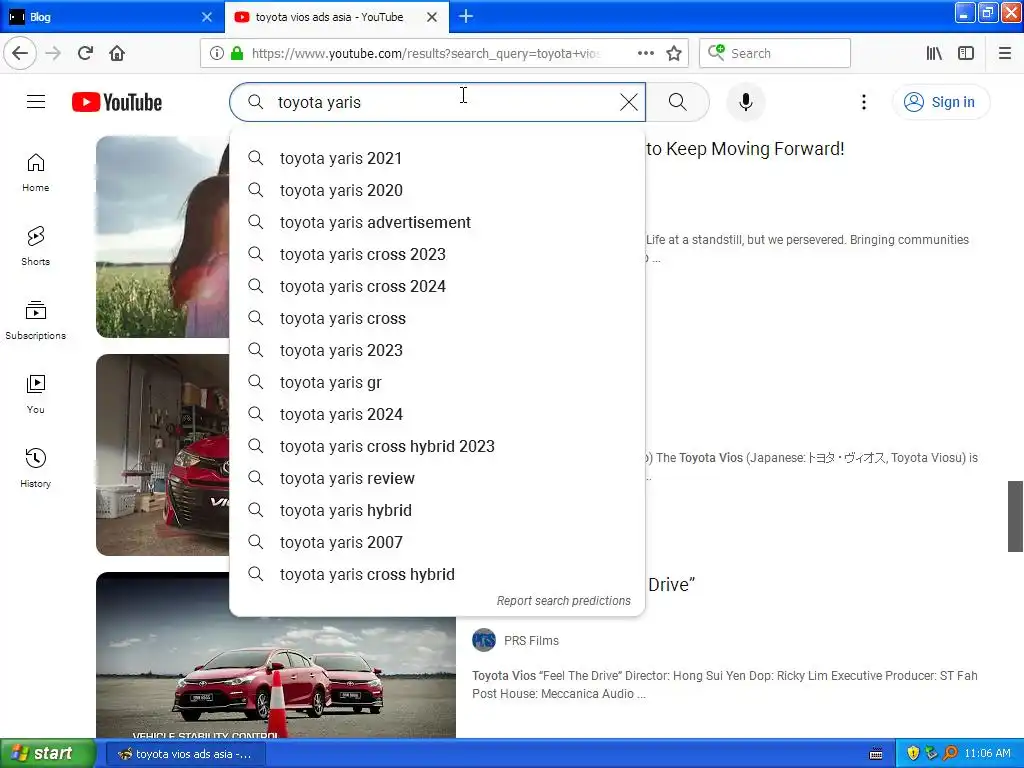This screenshot has width=1024, height=768.
Task: Click the security shield tray icon
Action: coord(913,753)
